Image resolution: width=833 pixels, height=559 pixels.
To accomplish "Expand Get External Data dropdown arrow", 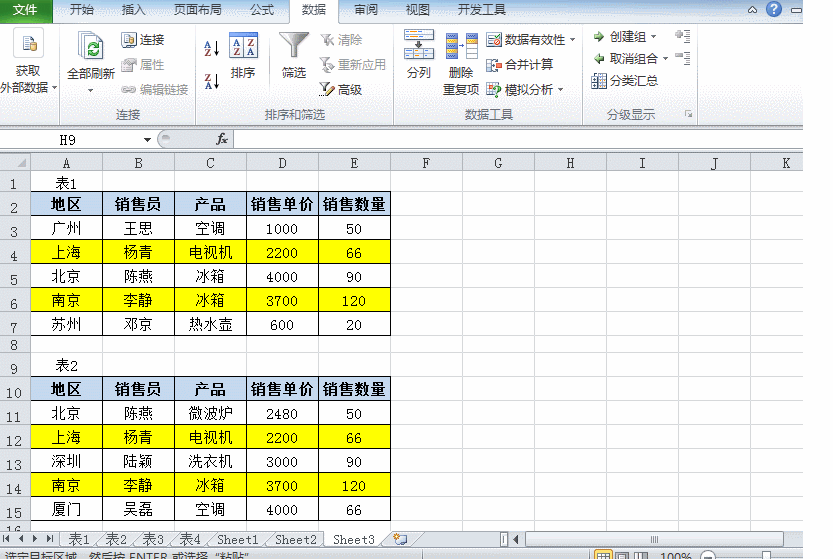I will click(54, 88).
